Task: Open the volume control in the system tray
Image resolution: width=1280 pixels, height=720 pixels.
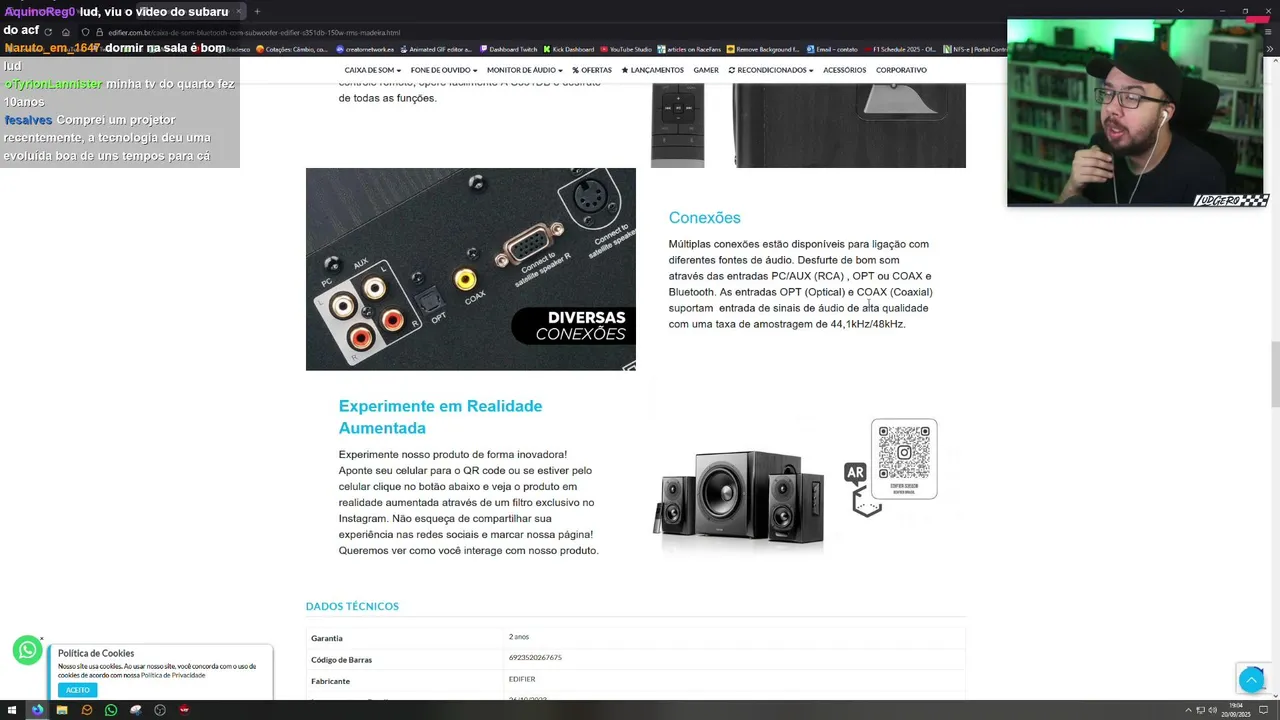Action: click(1212, 710)
